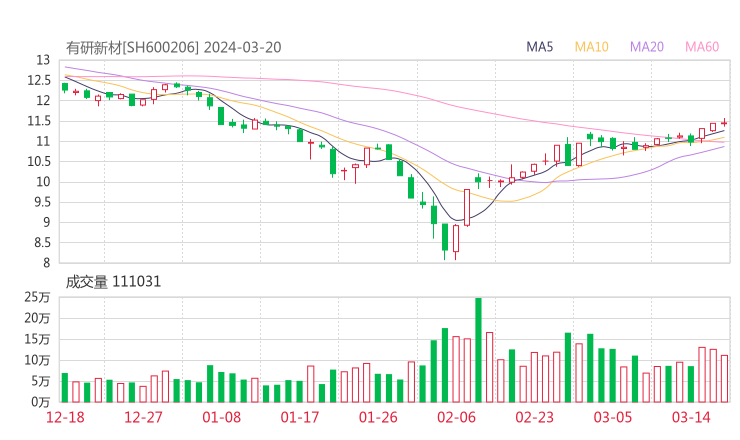The height and width of the screenshot is (440, 740).
Task: Click the MA5 legend label
Action: pyautogui.click(x=539, y=47)
